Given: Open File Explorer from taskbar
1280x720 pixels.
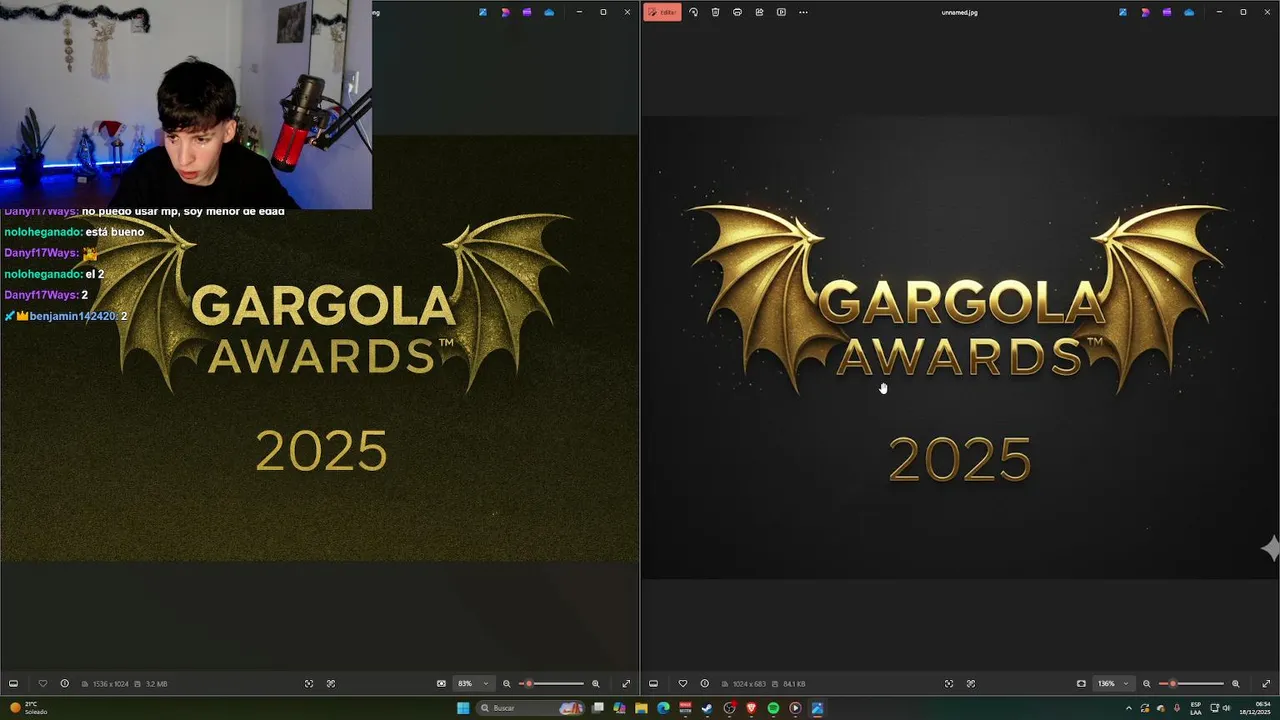Looking at the screenshot, I should (641, 708).
